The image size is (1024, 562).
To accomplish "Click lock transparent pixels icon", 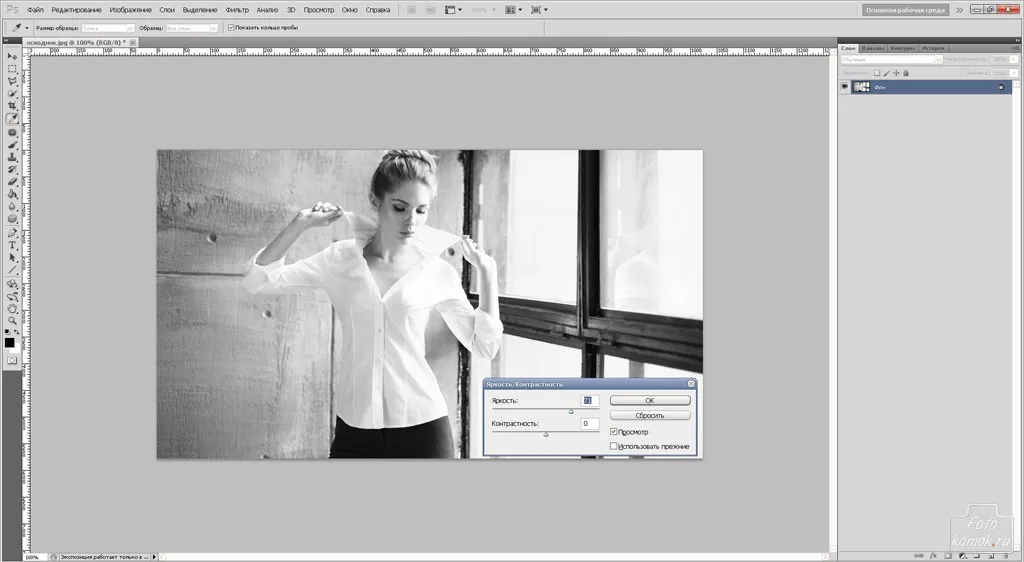I will coord(877,73).
